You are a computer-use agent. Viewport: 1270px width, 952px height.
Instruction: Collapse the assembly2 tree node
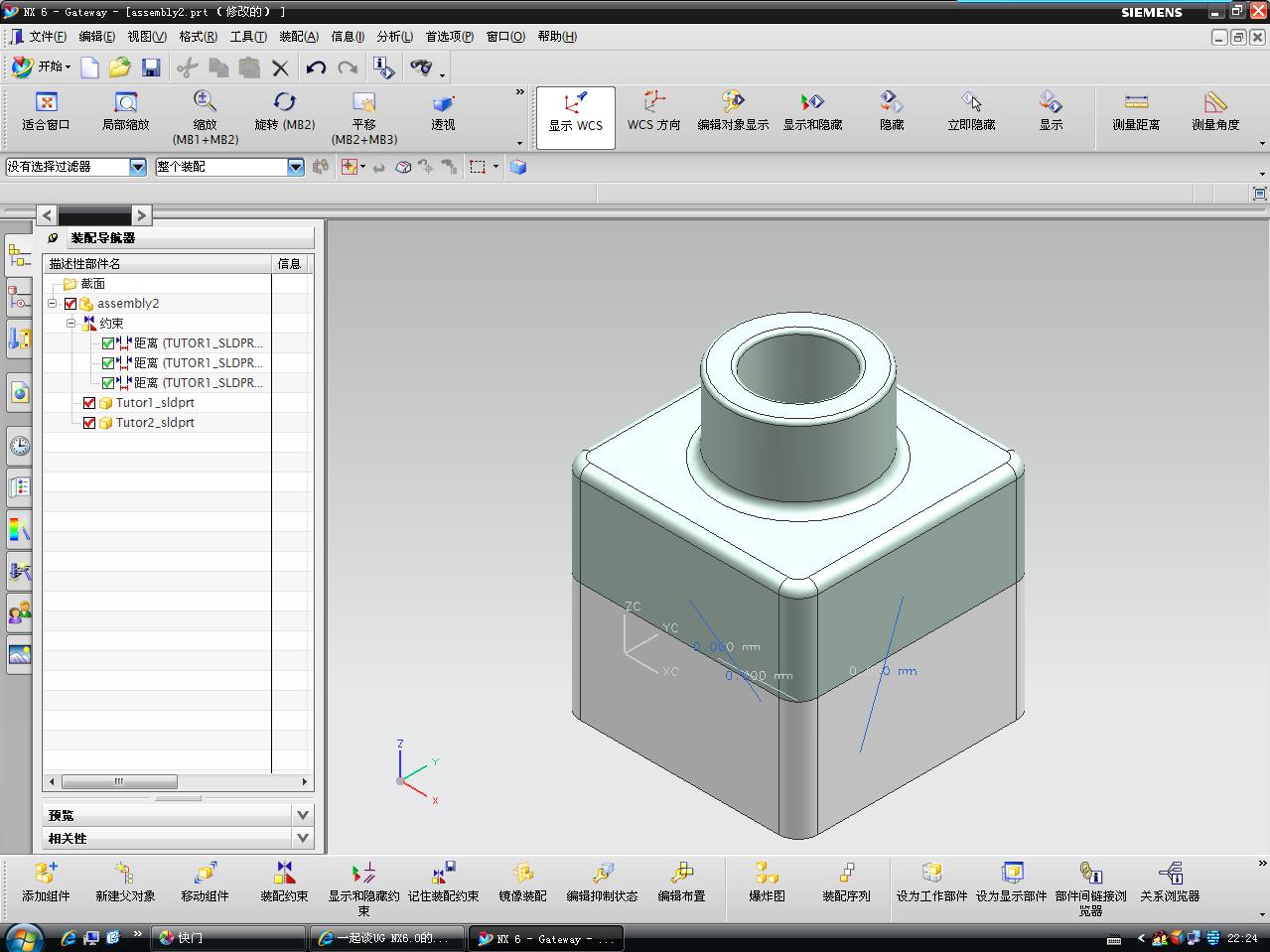click(53, 304)
